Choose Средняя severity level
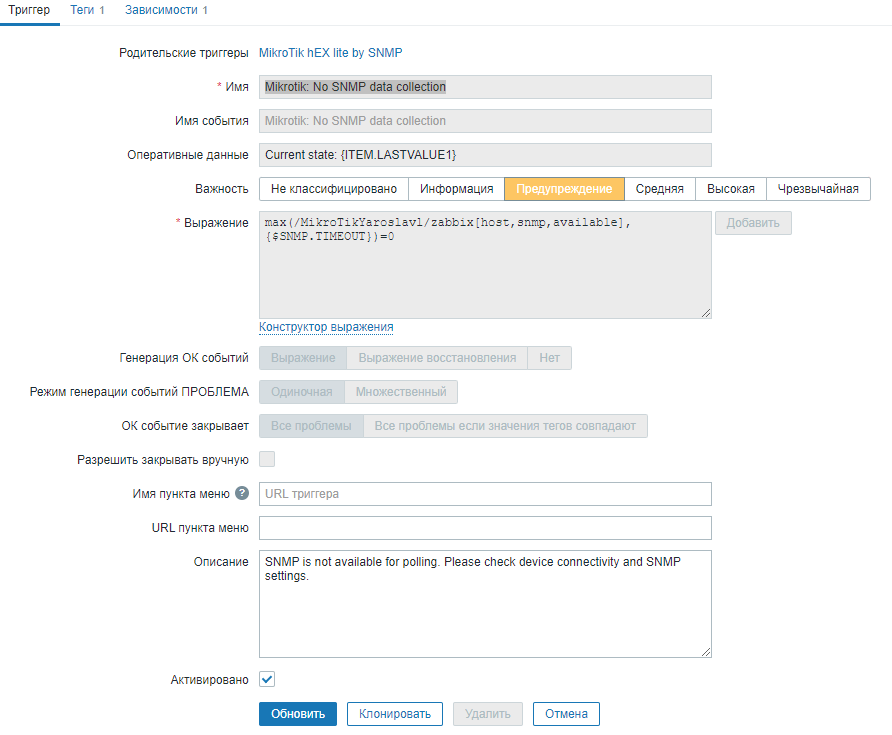The image size is (892, 735). pos(660,189)
